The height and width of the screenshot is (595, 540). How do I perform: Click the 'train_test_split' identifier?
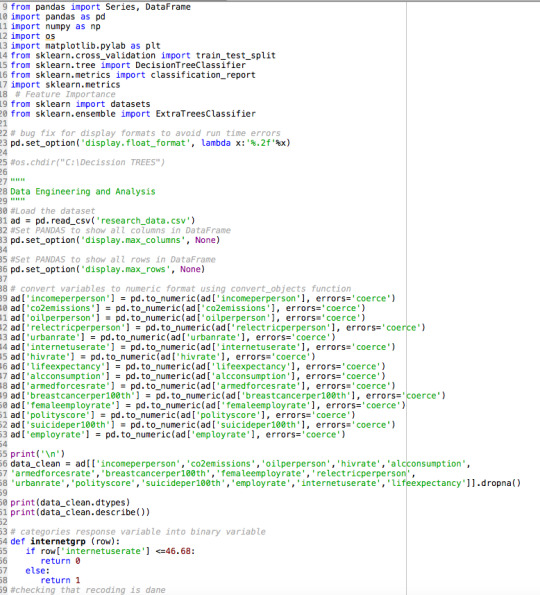[x=236, y=55]
